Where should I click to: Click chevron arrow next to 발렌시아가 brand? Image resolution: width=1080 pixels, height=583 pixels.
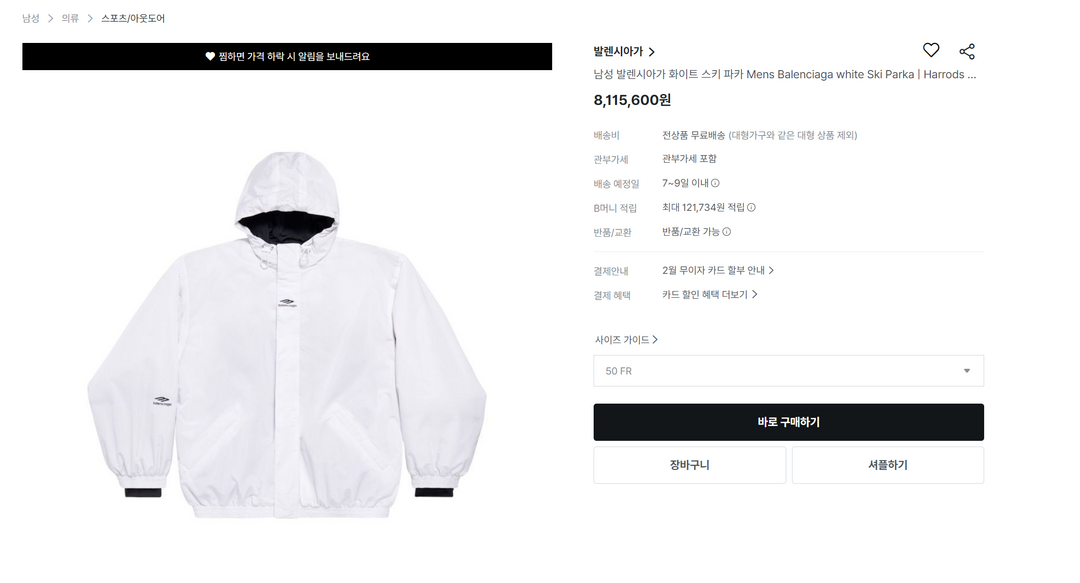click(x=652, y=52)
